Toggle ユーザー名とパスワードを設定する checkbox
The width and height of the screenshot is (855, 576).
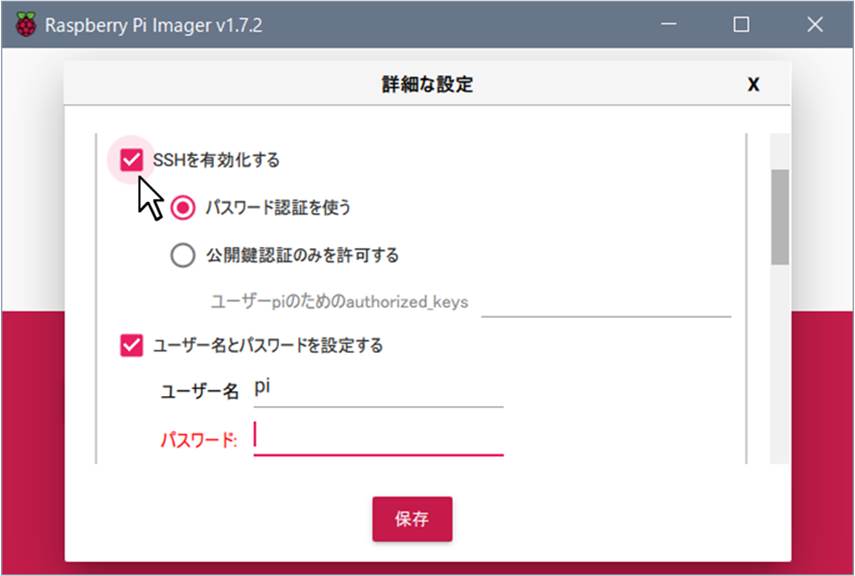tap(131, 345)
